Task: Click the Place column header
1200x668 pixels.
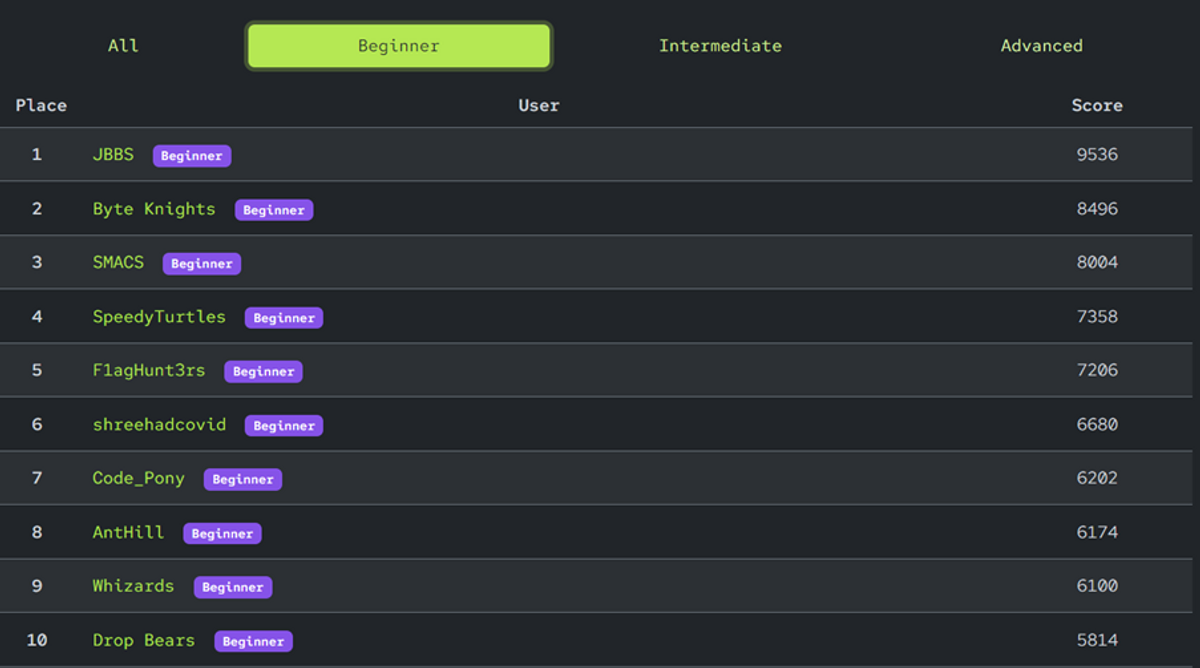Action: tap(41, 105)
